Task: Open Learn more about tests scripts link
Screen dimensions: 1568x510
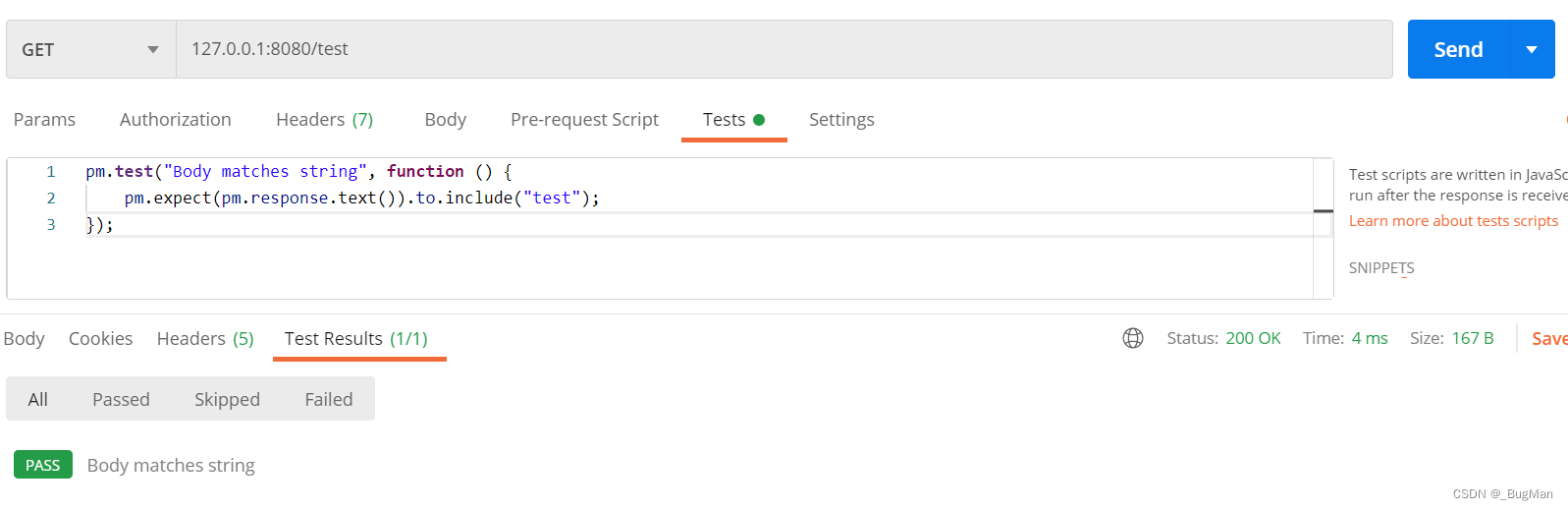Action: pyautogui.click(x=1453, y=221)
